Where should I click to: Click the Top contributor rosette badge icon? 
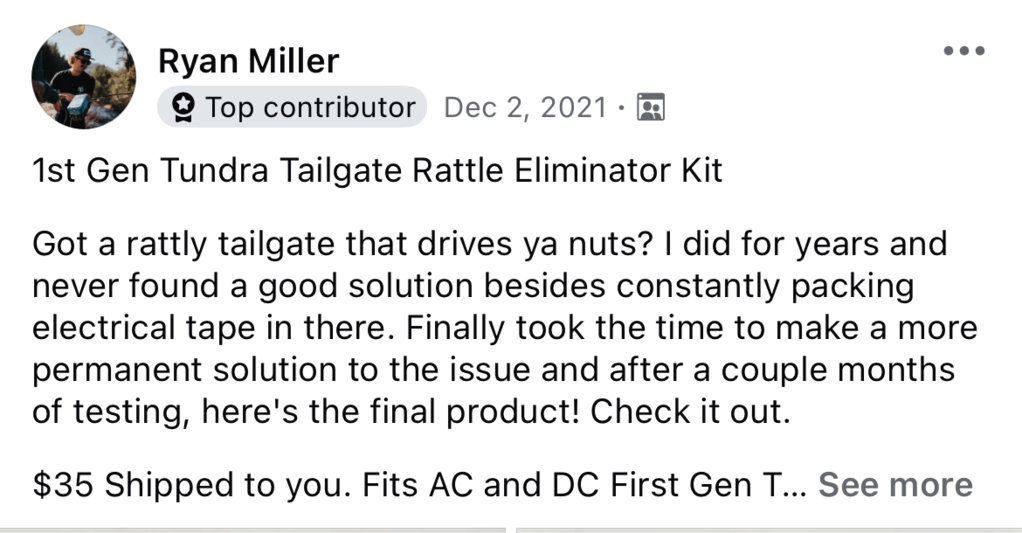183,108
